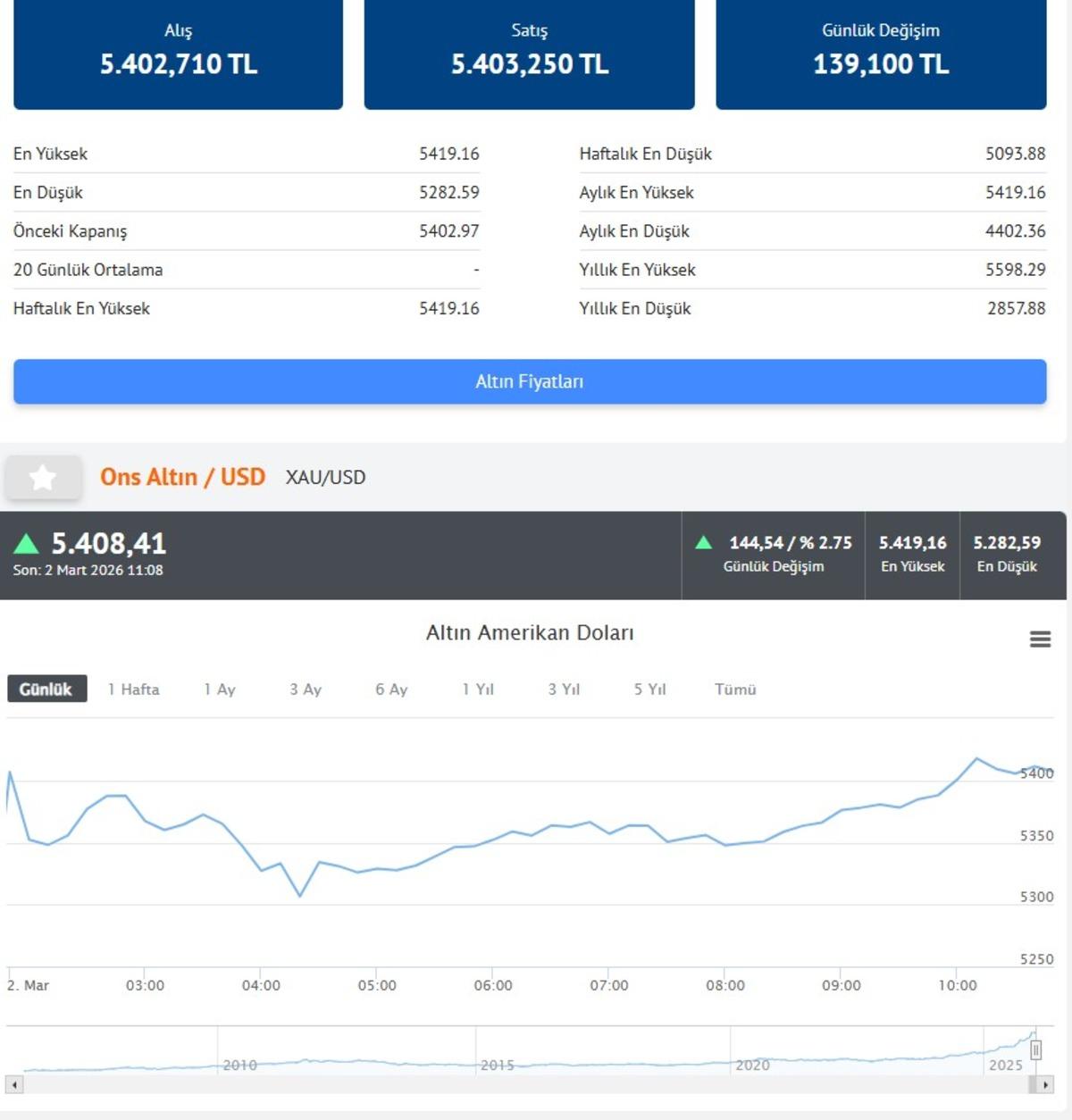Display the 5 Yıl range
The image size is (1072, 1120).
click(650, 690)
